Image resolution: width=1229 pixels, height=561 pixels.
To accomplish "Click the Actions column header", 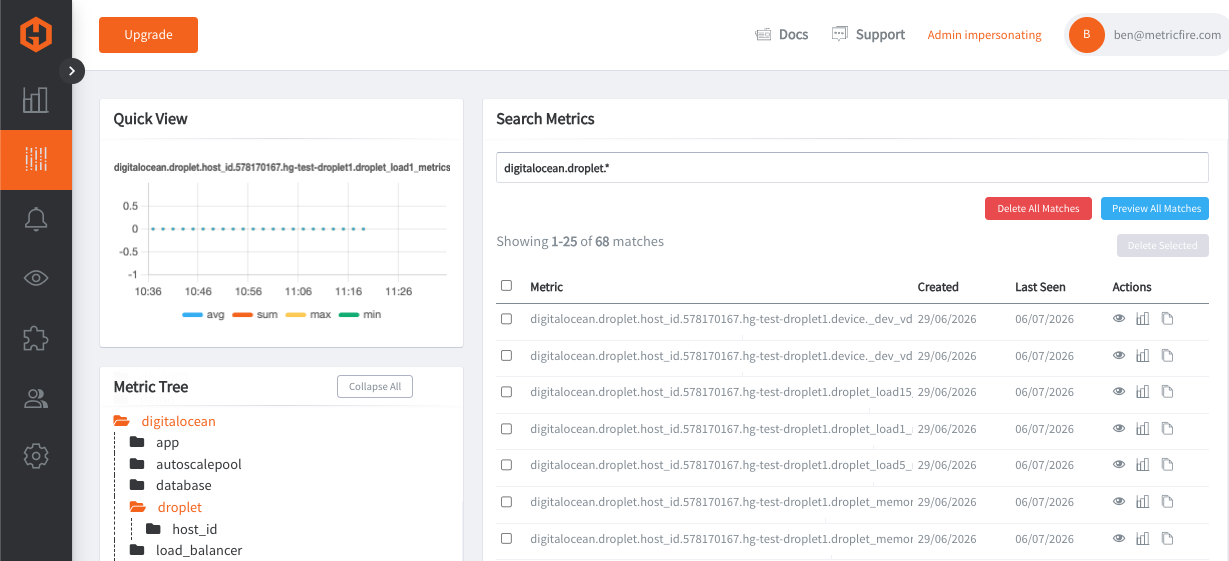I will tap(1132, 287).
